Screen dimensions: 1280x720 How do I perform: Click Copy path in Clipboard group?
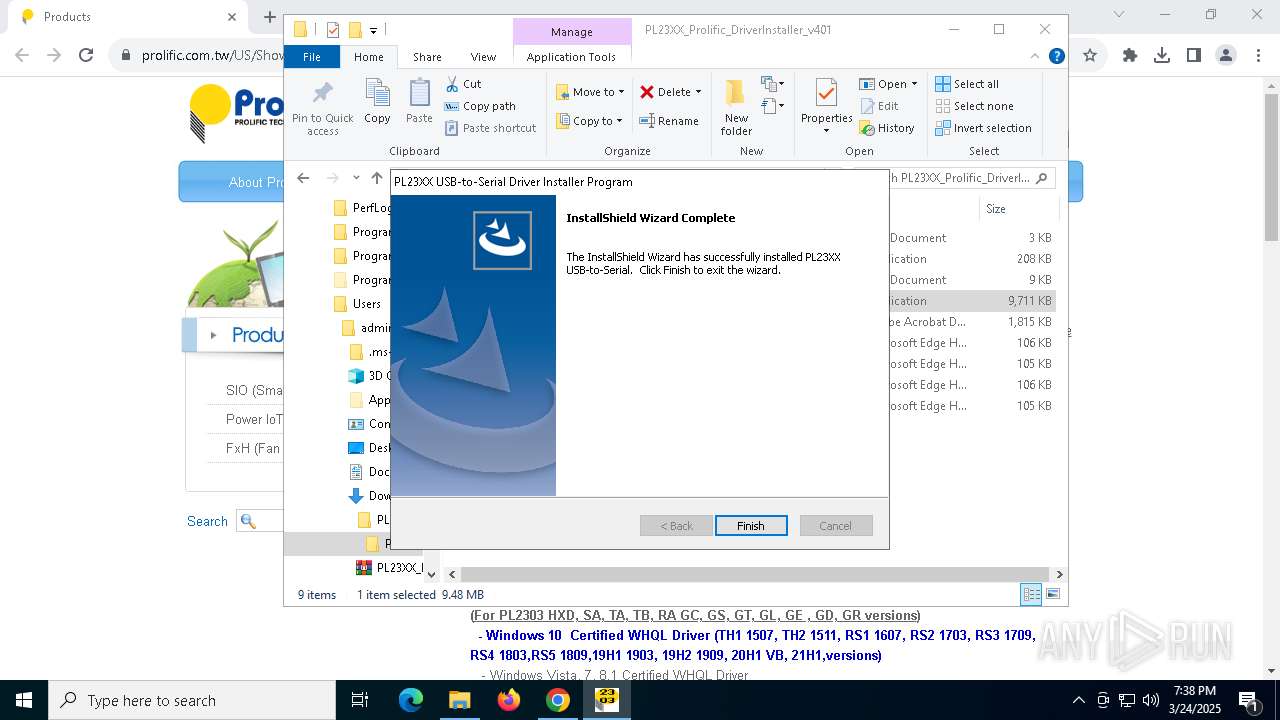480,106
